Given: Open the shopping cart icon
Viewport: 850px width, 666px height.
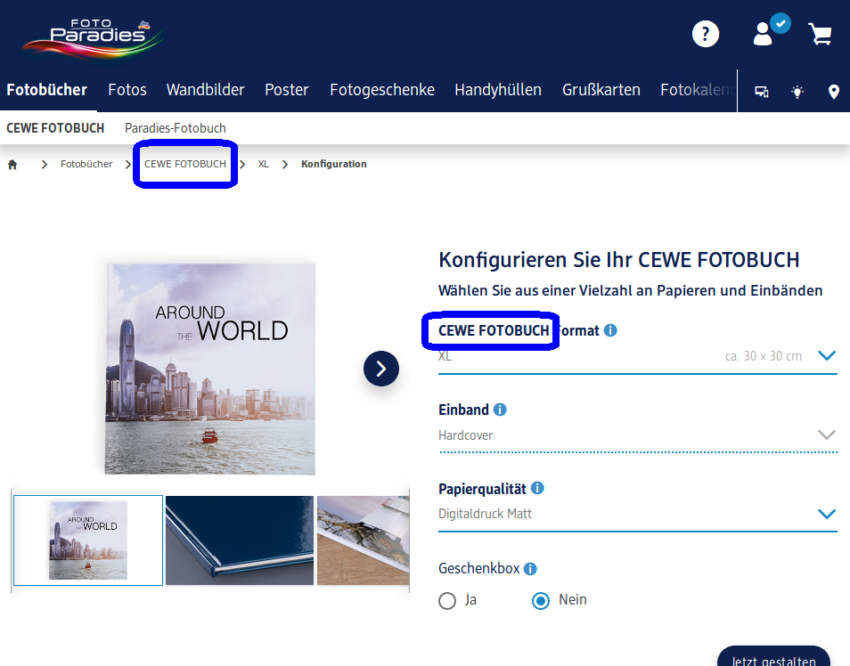Looking at the screenshot, I should point(820,34).
